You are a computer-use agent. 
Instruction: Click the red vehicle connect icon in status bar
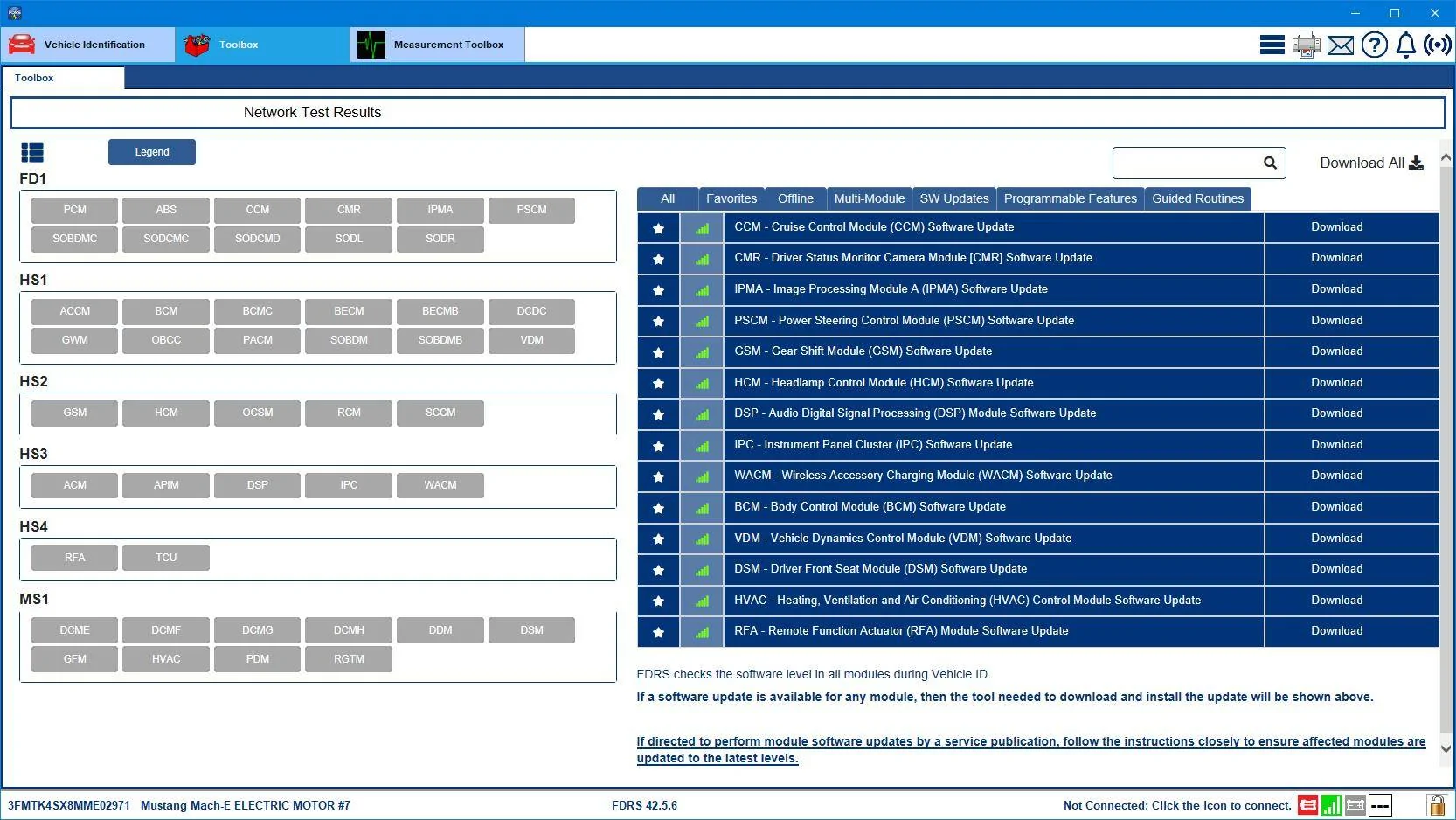click(x=1308, y=805)
